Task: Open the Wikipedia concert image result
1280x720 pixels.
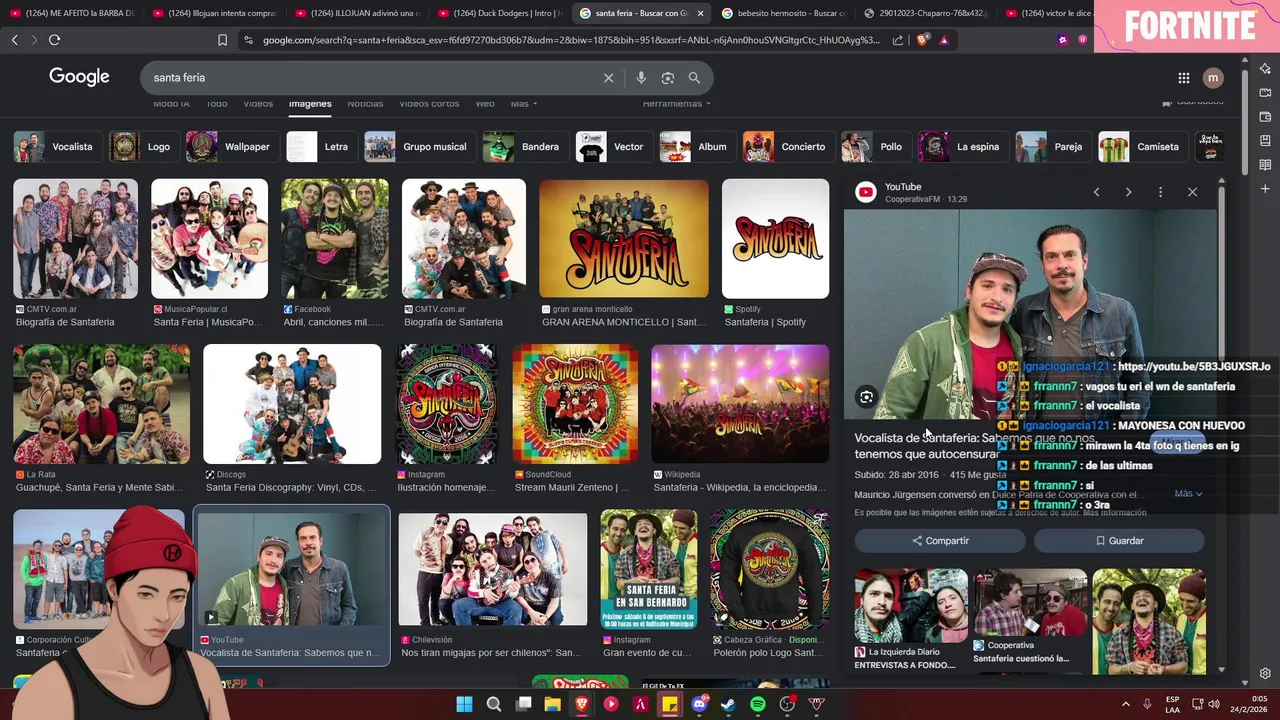Action: pos(740,404)
